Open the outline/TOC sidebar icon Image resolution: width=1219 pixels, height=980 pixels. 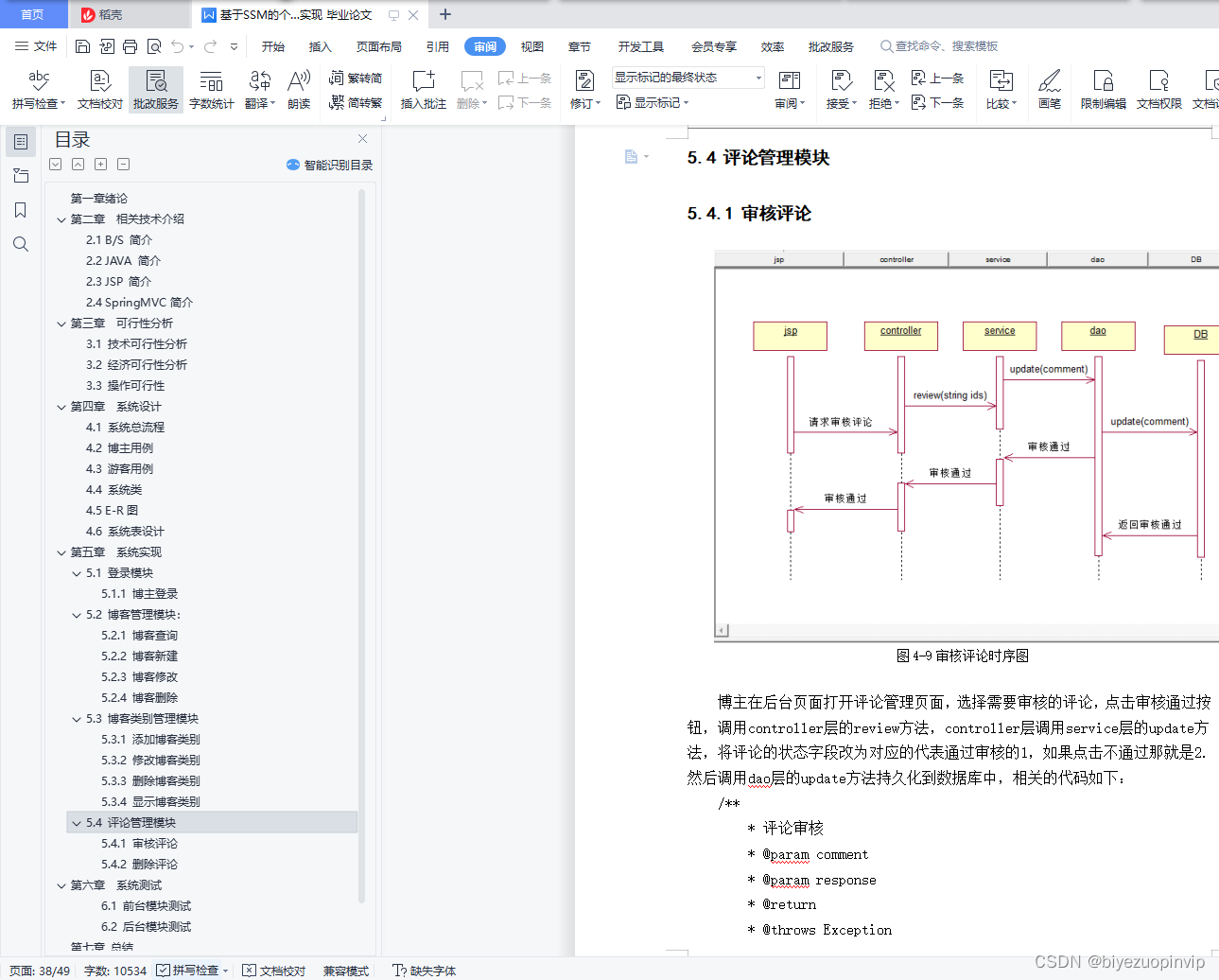click(21, 142)
